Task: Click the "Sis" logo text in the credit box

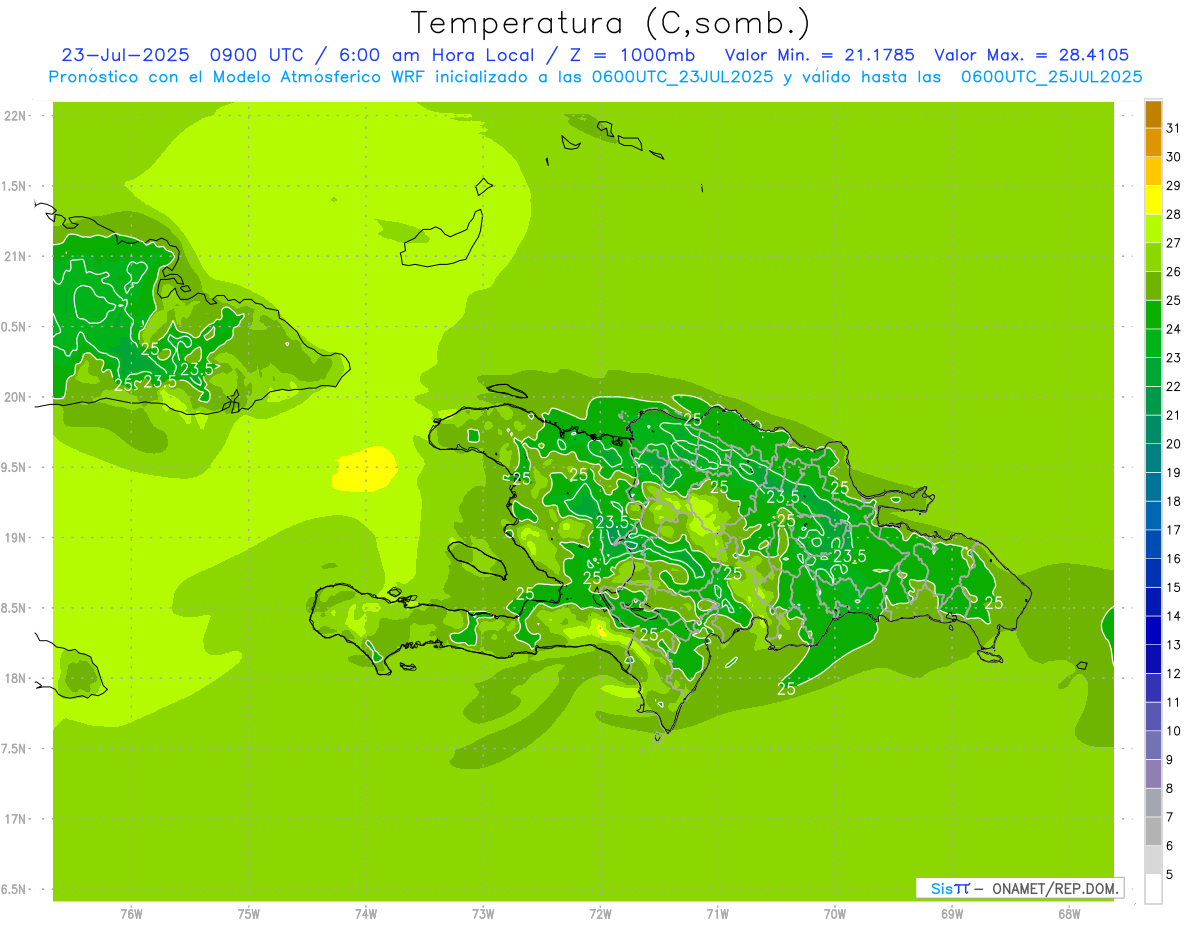Action: click(941, 888)
